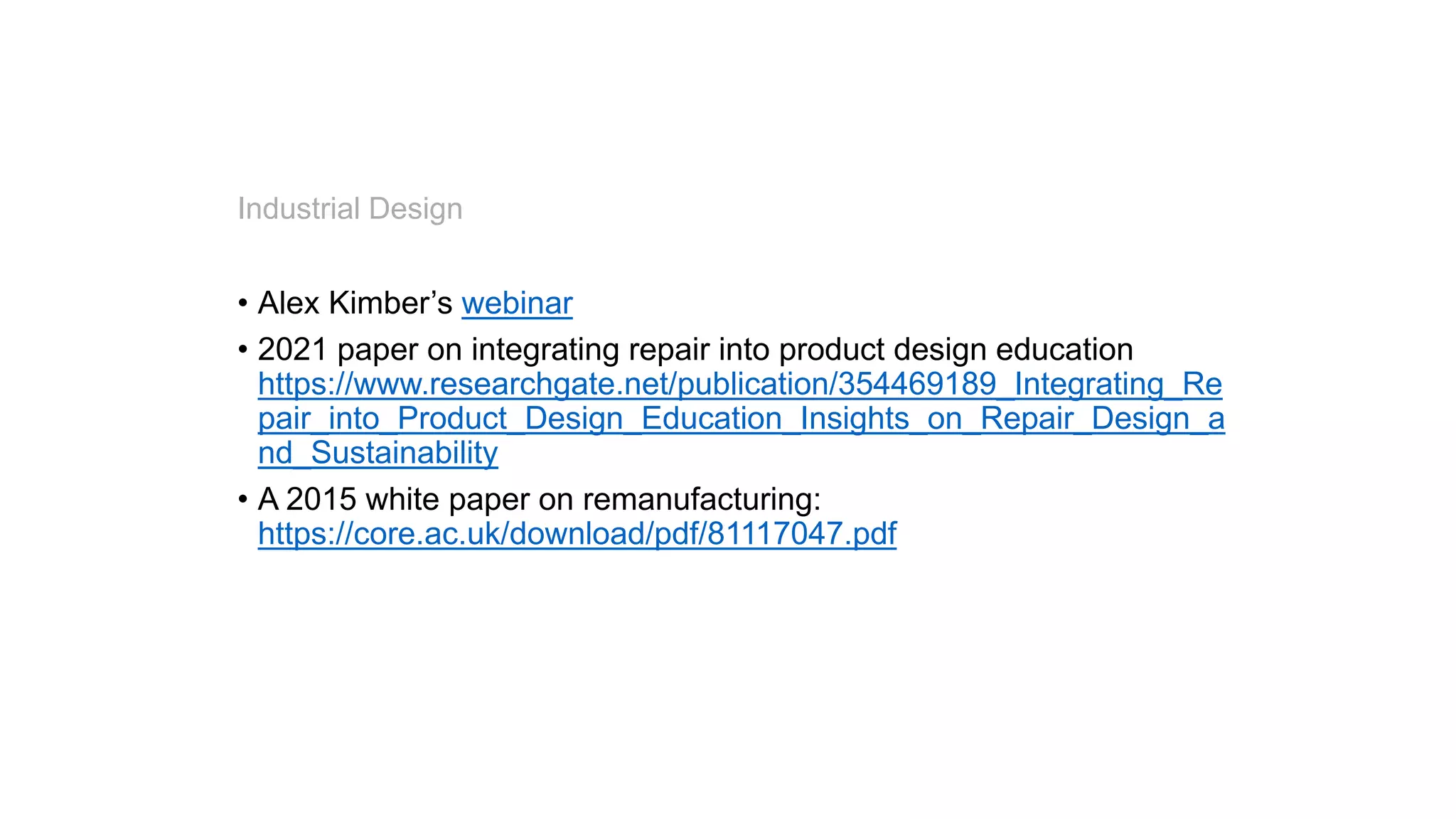Image resolution: width=1456 pixels, height=819 pixels.
Task: Click "Insights_on_Repair" in the URL
Action: 936,419
